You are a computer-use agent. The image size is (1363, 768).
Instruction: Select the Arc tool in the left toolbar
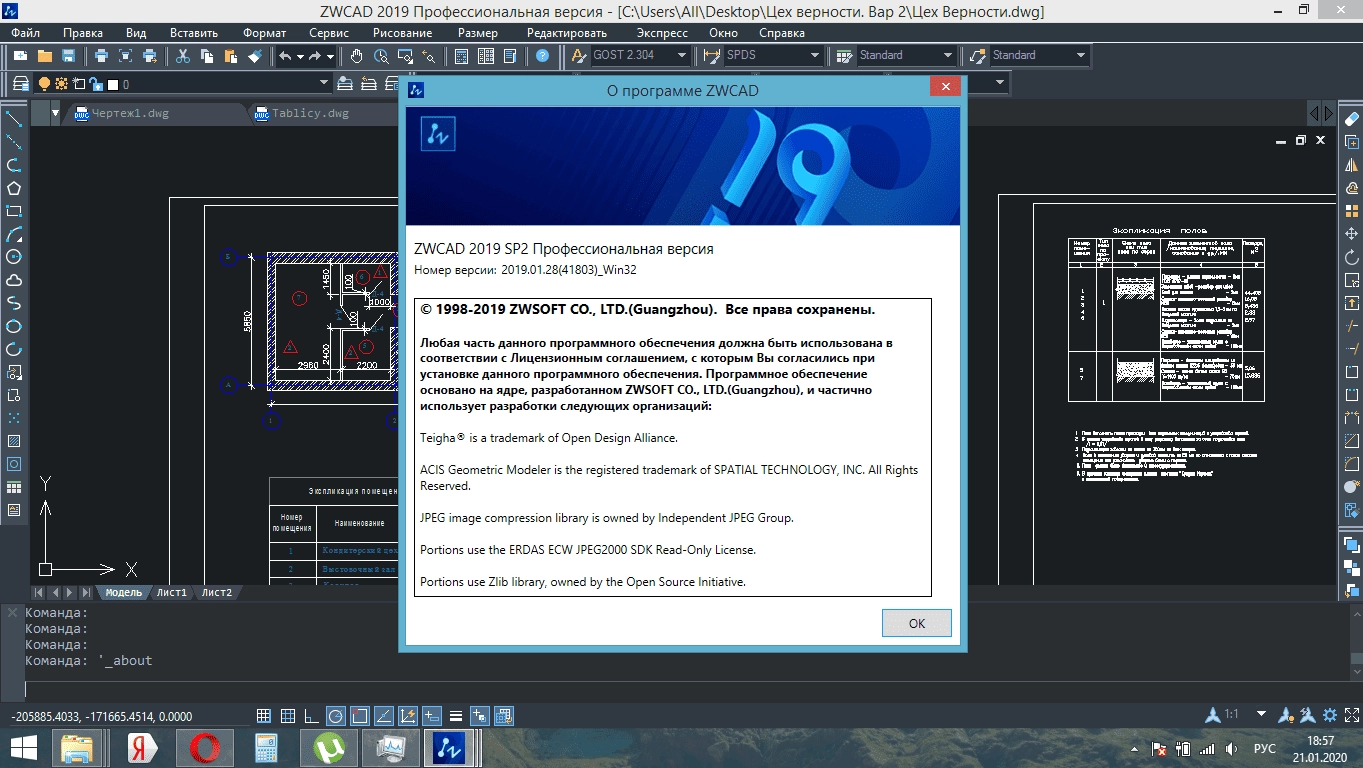pos(14,234)
